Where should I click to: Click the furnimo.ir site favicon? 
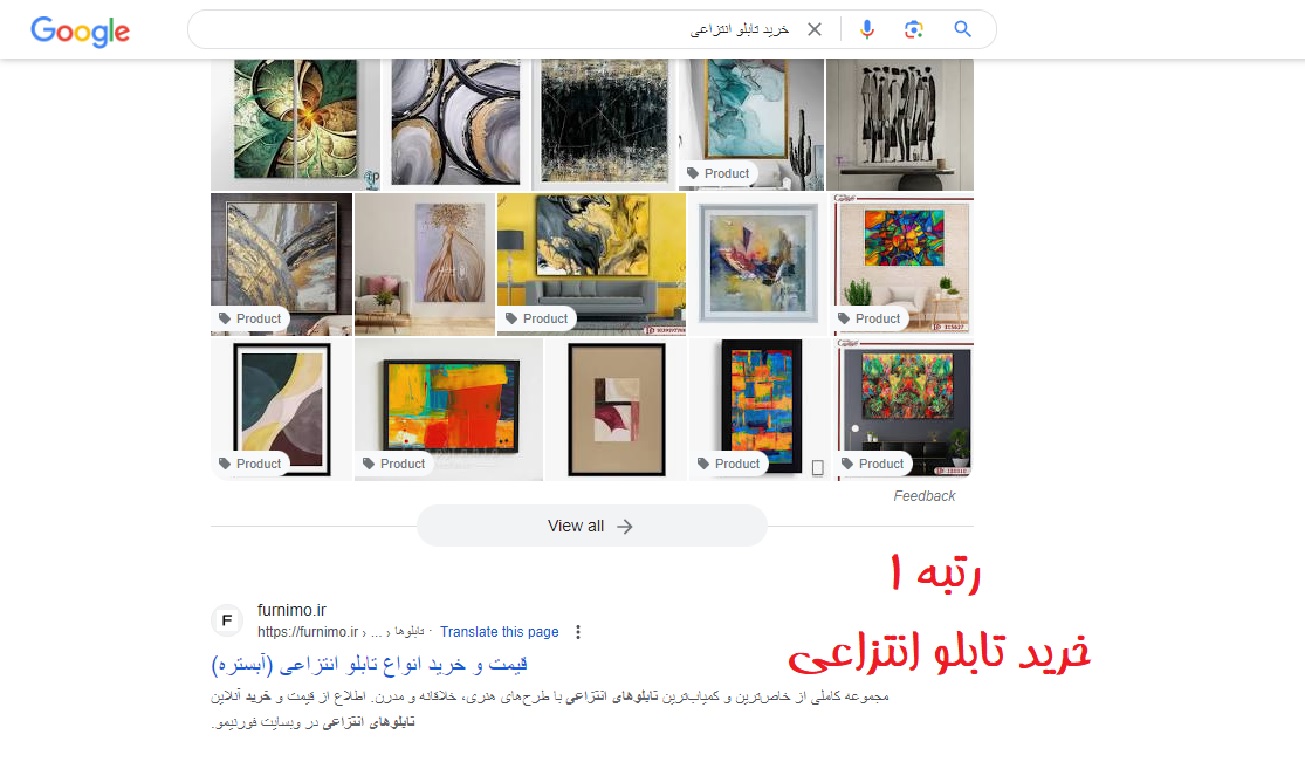227,621
